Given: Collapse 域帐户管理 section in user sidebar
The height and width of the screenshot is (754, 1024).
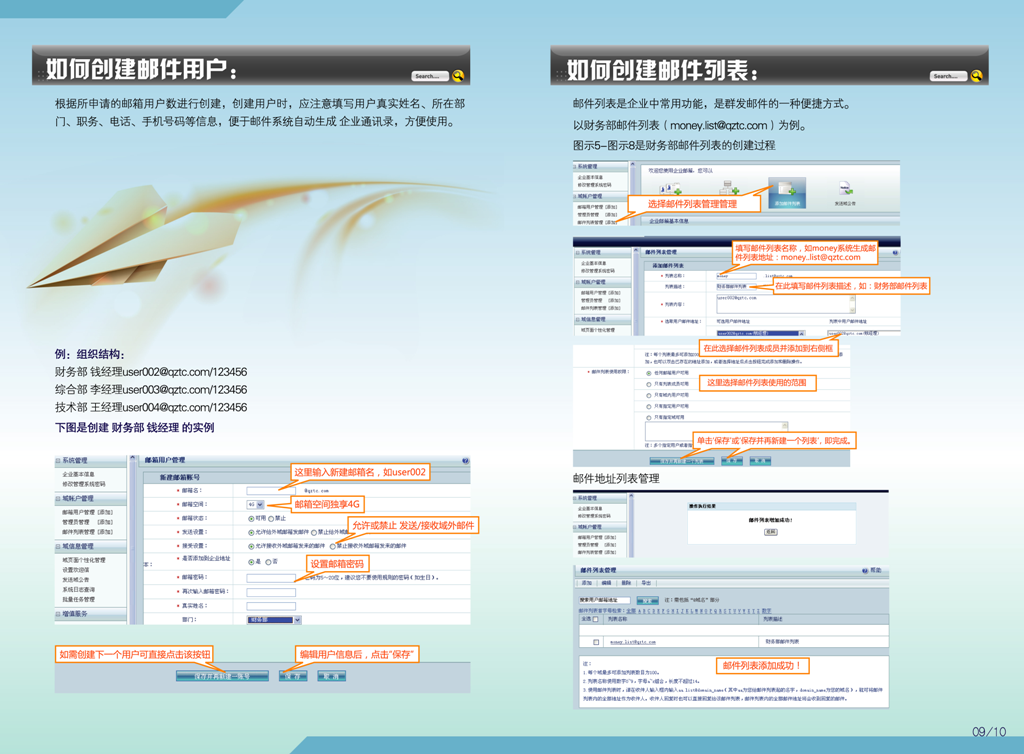Looking at the screenshot, I should 58,498.
